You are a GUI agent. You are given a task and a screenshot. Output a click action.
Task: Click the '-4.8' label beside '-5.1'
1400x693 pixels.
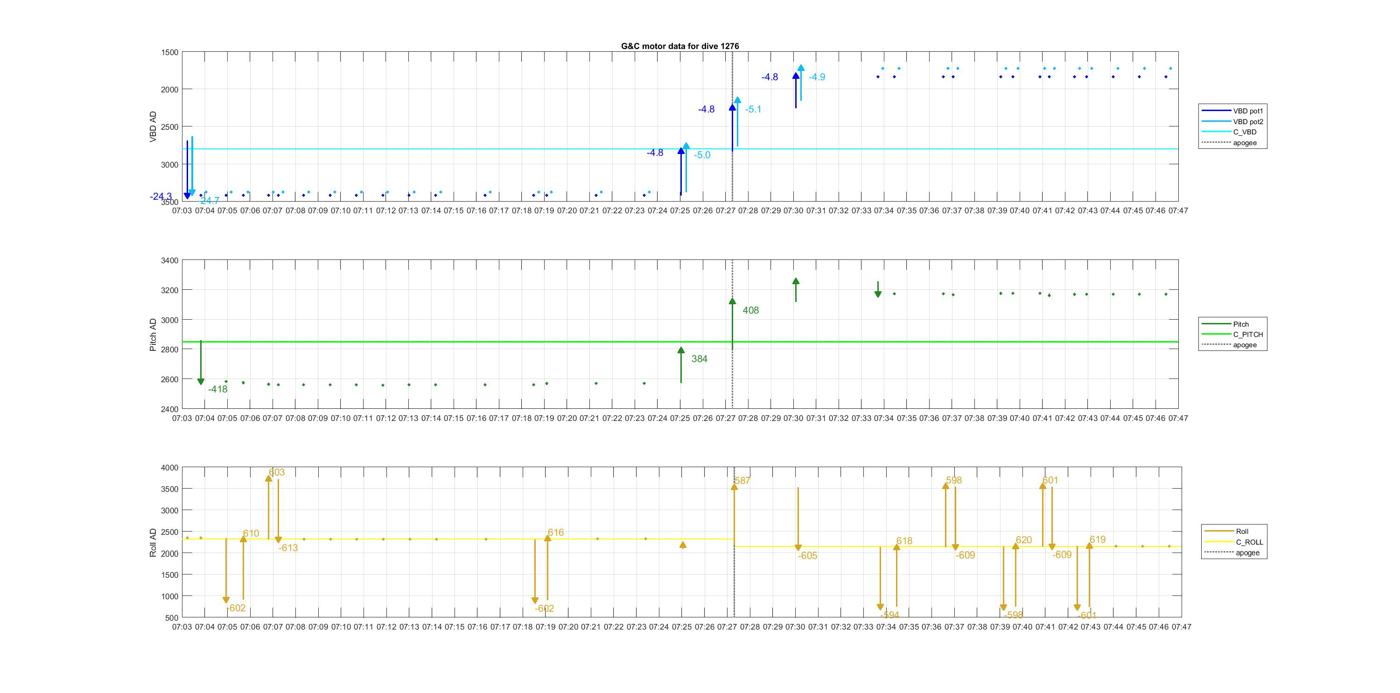click(706, 109)
